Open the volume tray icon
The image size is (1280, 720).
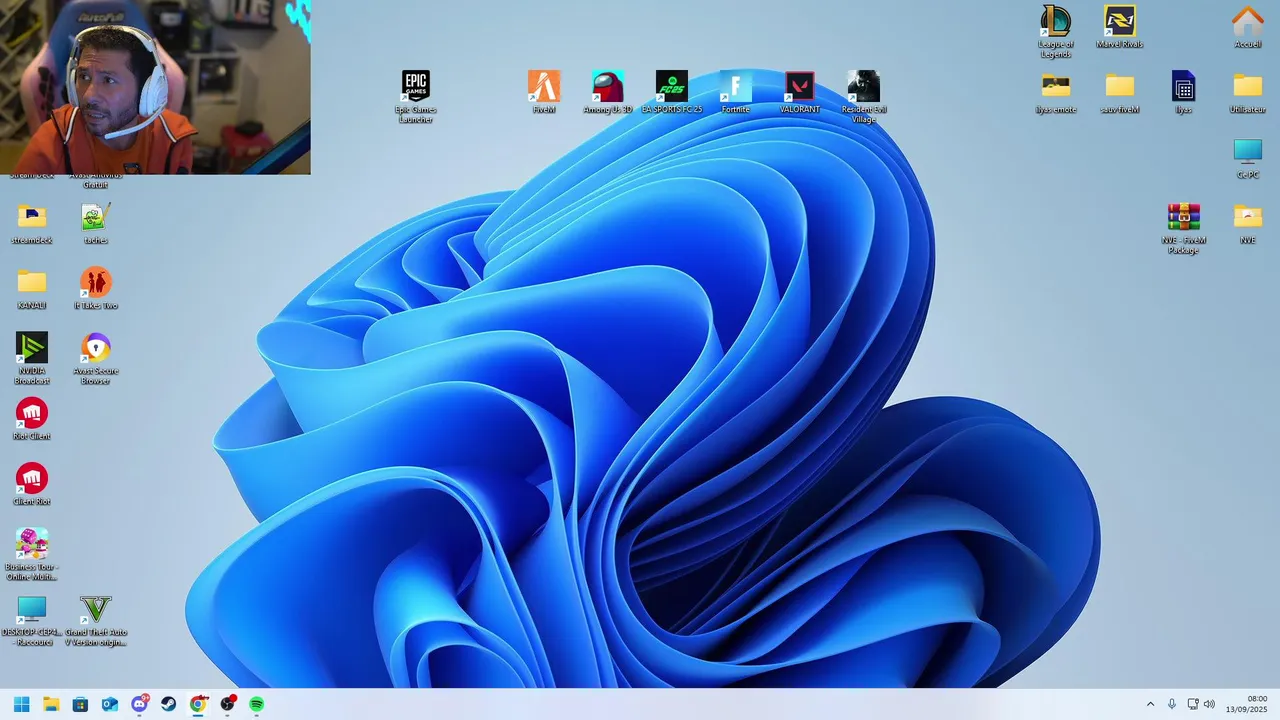click(1209, 704)
